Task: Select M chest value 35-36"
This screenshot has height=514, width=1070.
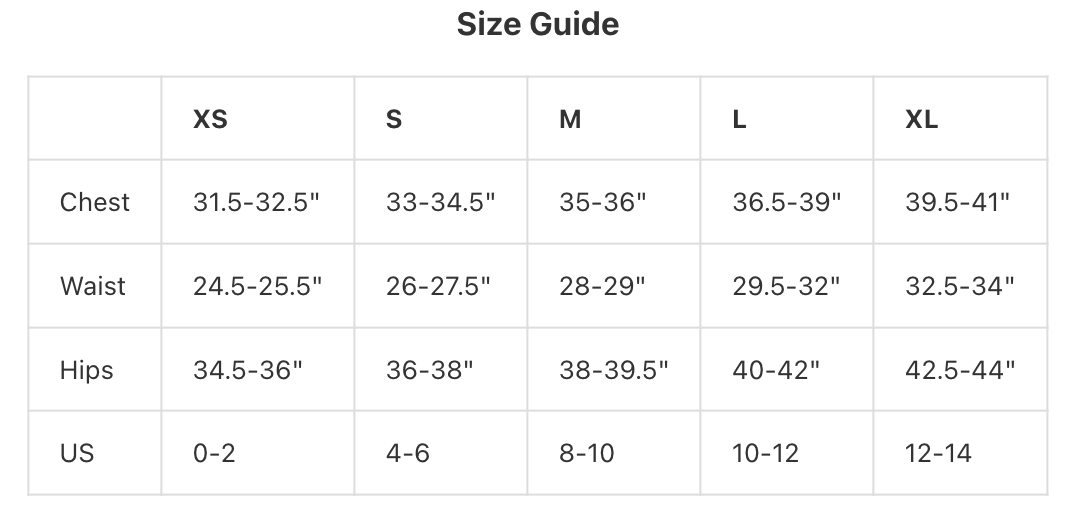Action: point(603,202)
